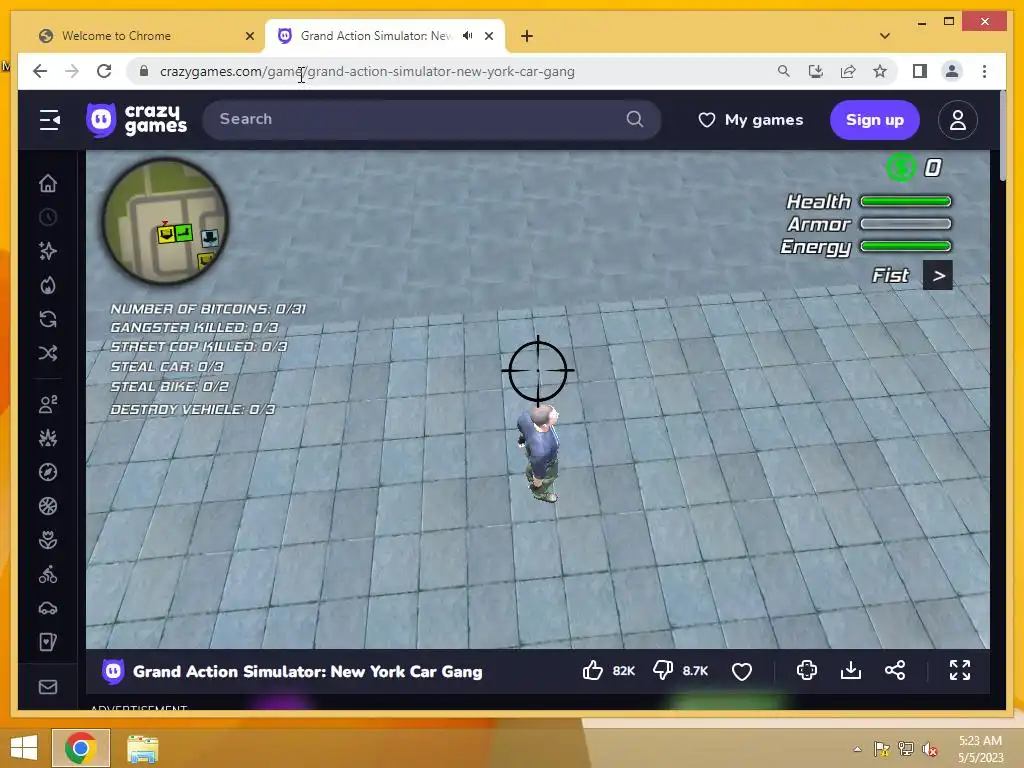
Task: Open Basketball category sidebar icon
Action: tap(48, 506)
